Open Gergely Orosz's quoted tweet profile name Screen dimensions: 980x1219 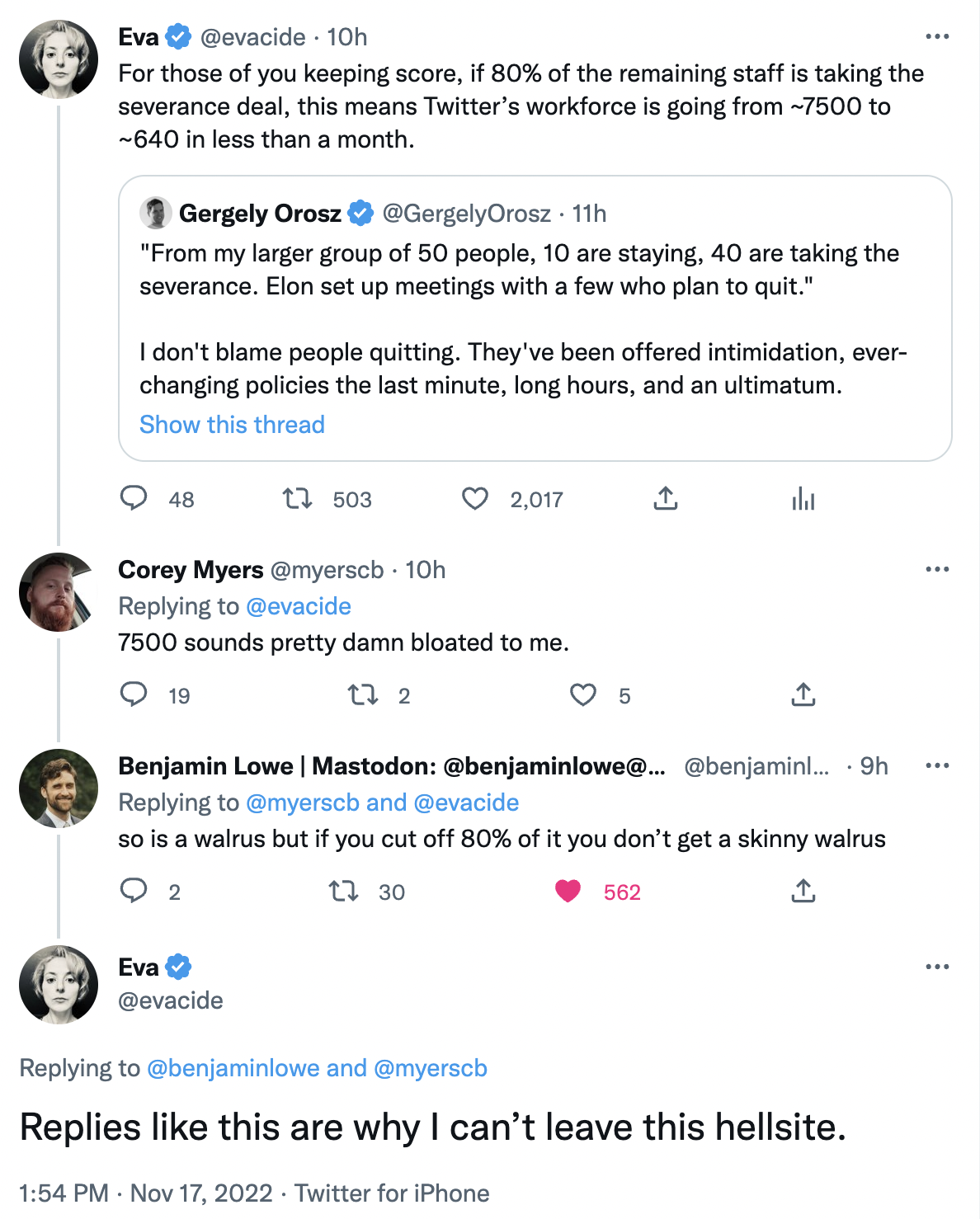pyautogui.click(x=260, y=214)
